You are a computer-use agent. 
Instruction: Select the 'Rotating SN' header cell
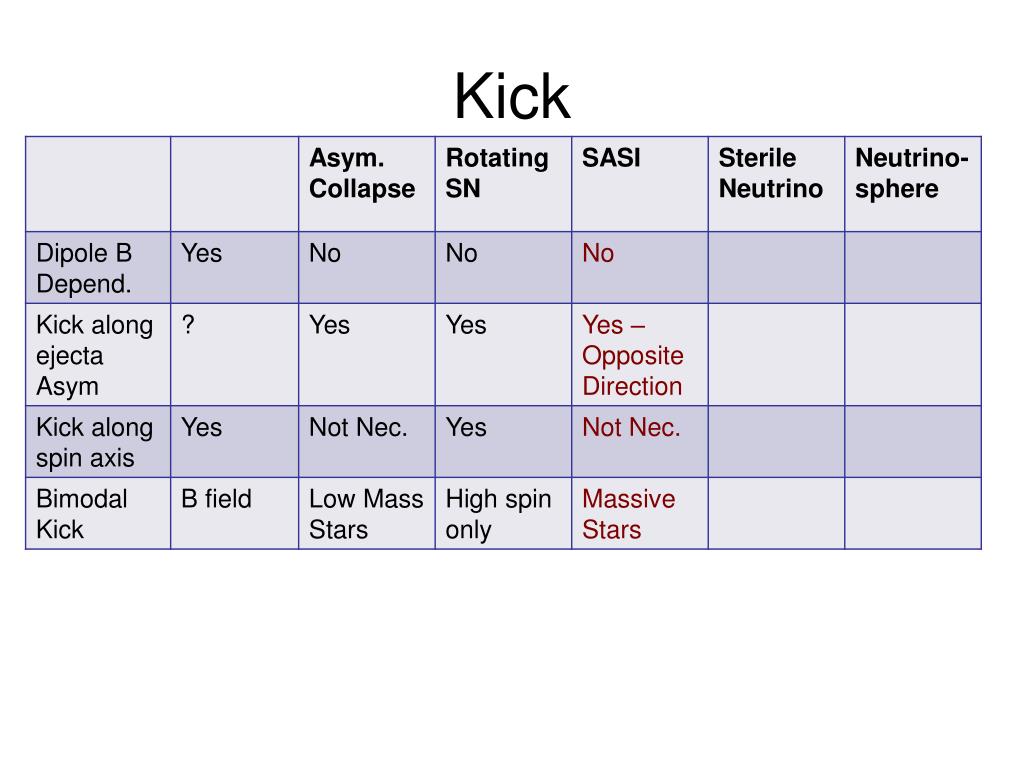tap(503, 184)
